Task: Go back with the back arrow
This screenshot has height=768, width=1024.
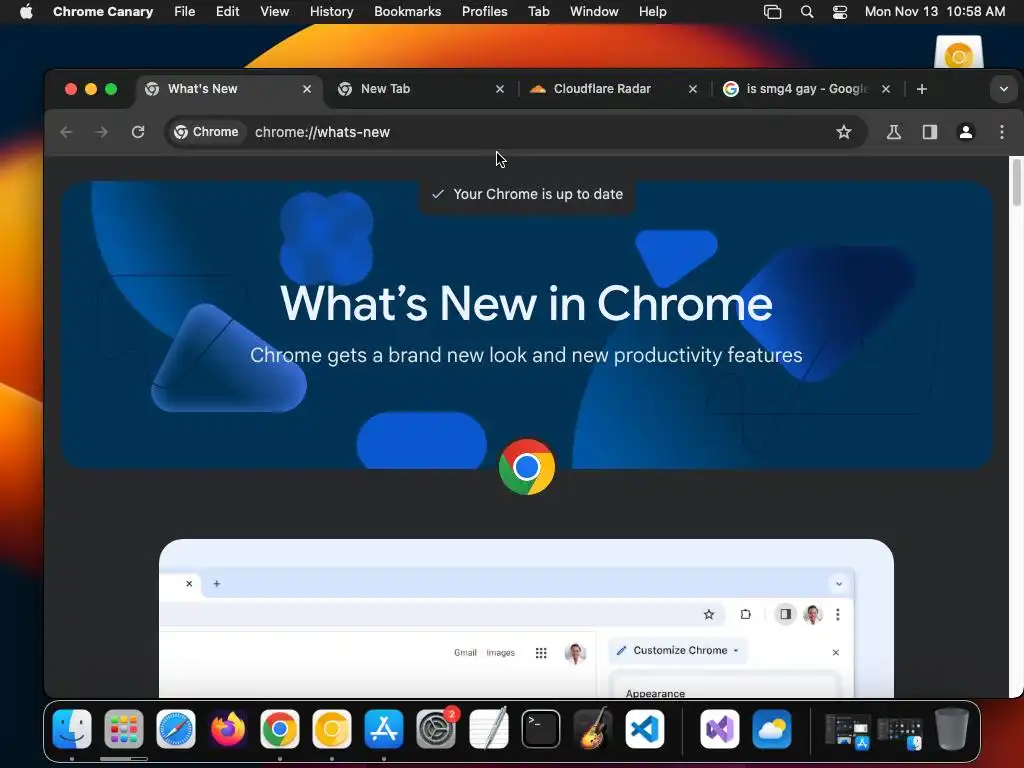Action: click(x=66, y=132)
